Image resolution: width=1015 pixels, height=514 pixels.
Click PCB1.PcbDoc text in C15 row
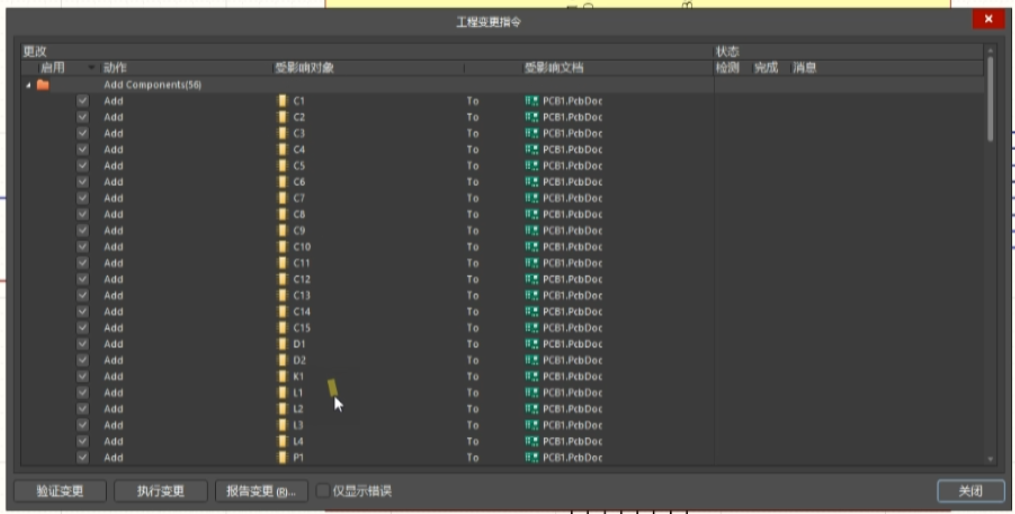pos(572,328)
